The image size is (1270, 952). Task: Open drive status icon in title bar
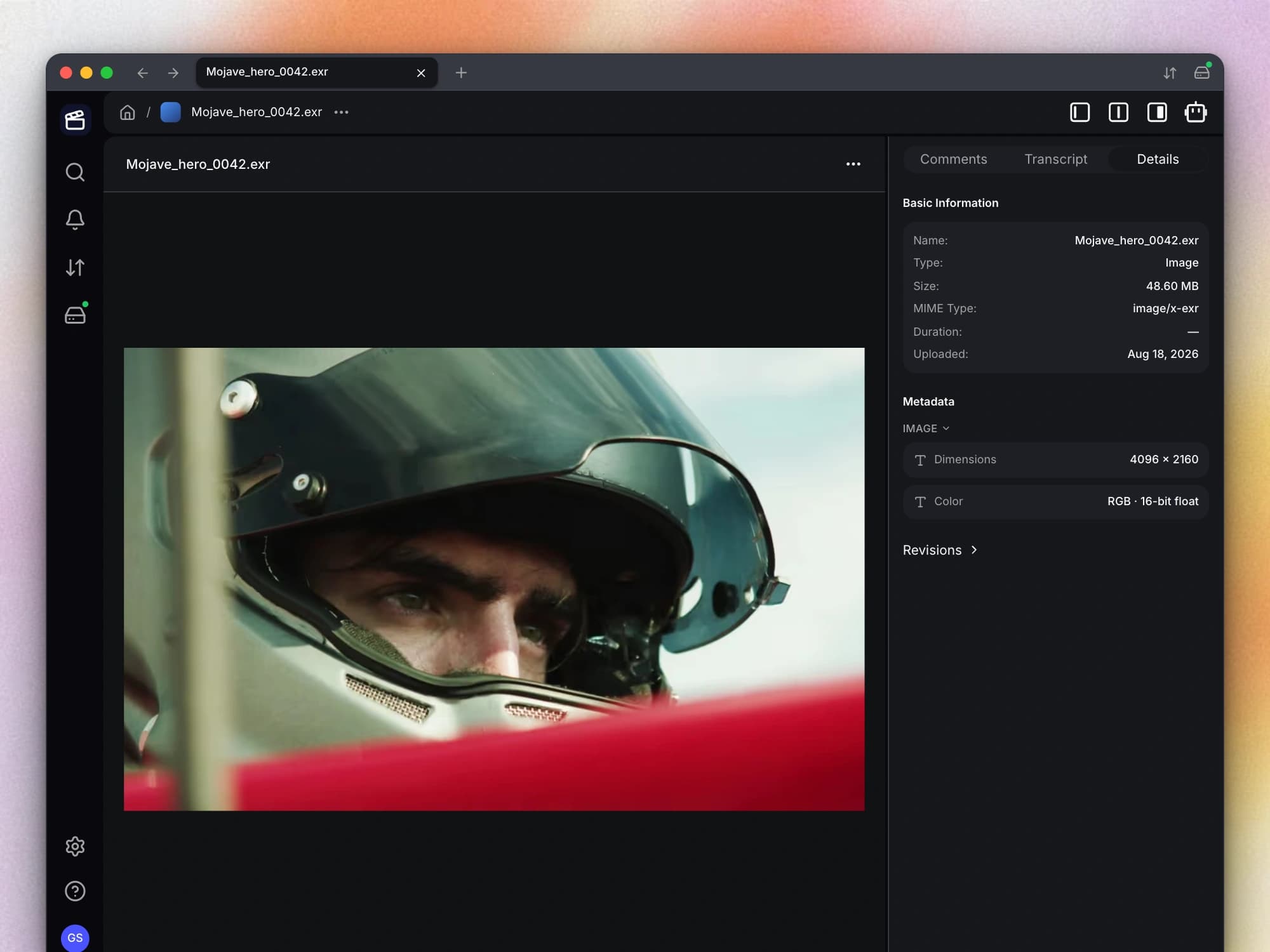coord(1201,72)
